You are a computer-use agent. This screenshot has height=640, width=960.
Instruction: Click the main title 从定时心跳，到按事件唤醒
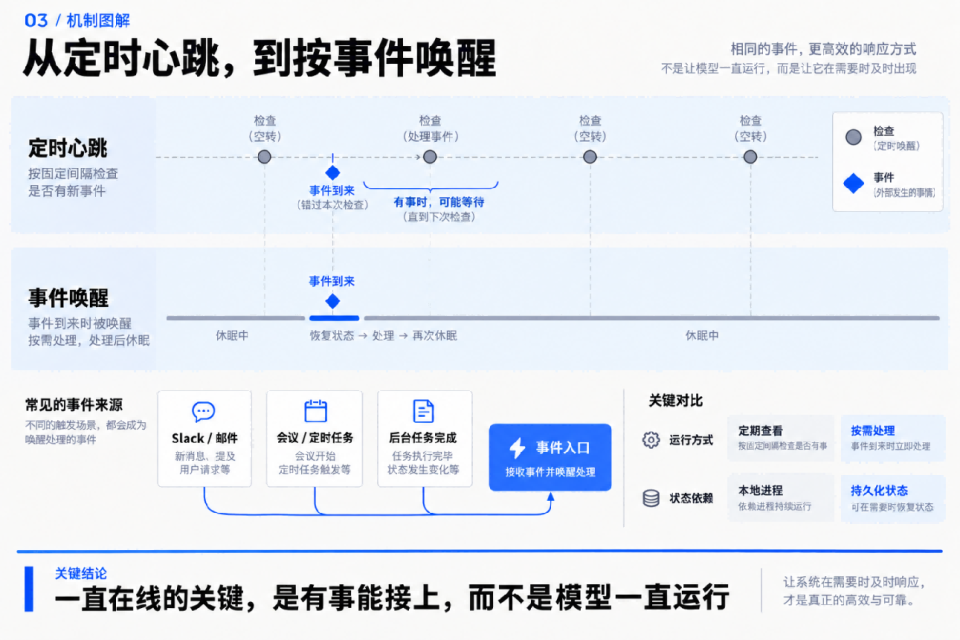pyautogui.click(x=259, y=59)
